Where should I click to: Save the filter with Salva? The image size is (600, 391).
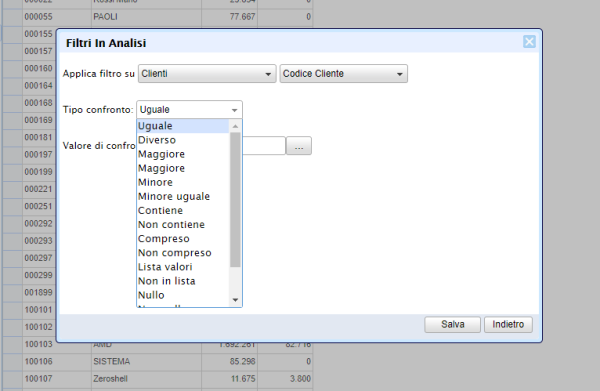click(x=452, y=324)
